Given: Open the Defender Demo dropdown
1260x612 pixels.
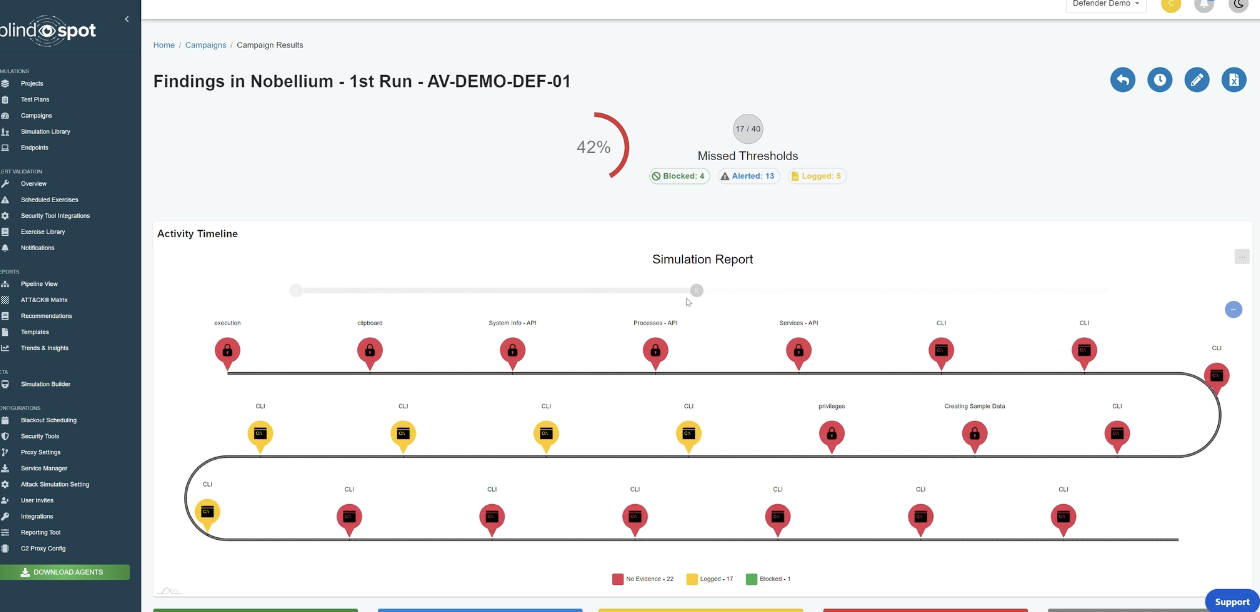Looking at the screenshot, I should (1106, 4).
